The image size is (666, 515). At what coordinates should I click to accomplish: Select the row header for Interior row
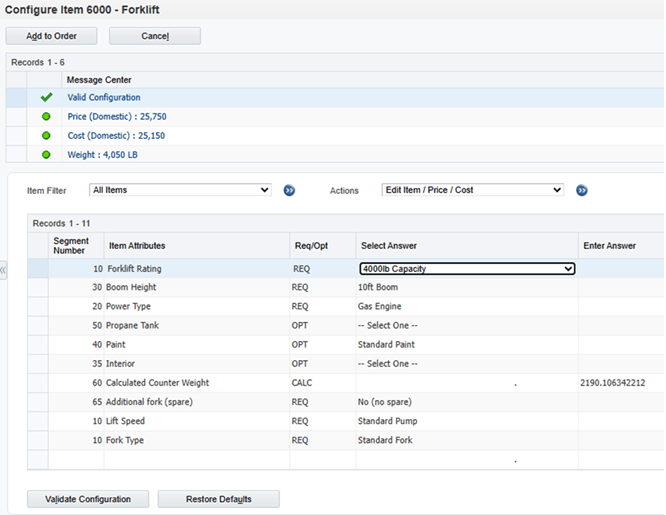[x=38, y=364]
